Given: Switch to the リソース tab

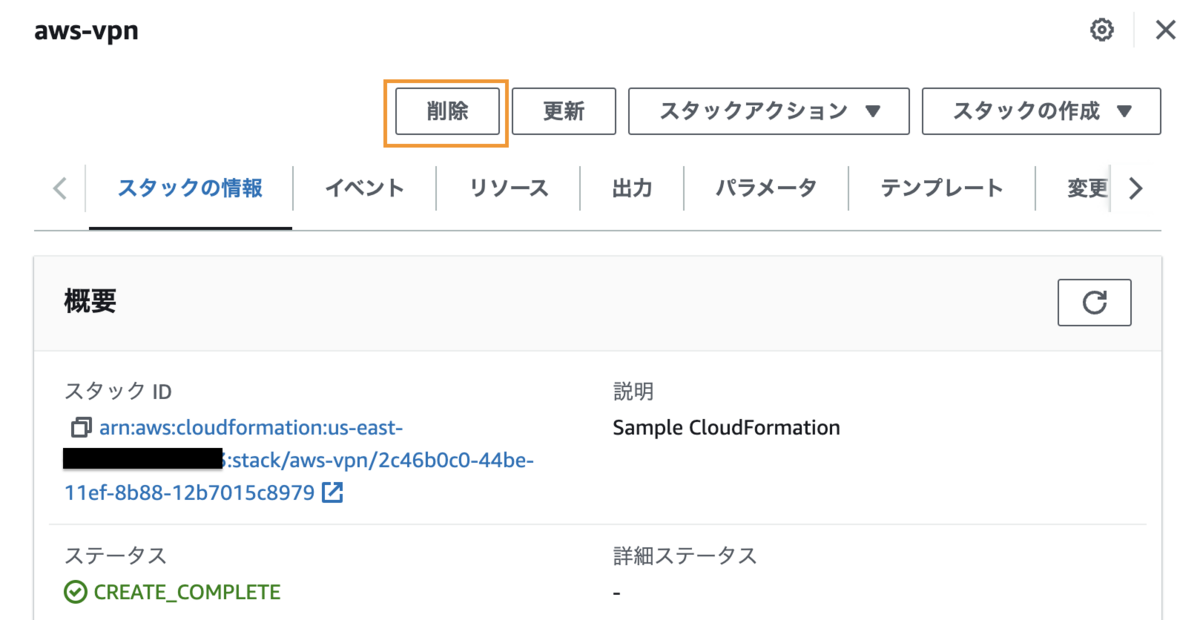Looking at the screenshot, I should tap(508, 188).
